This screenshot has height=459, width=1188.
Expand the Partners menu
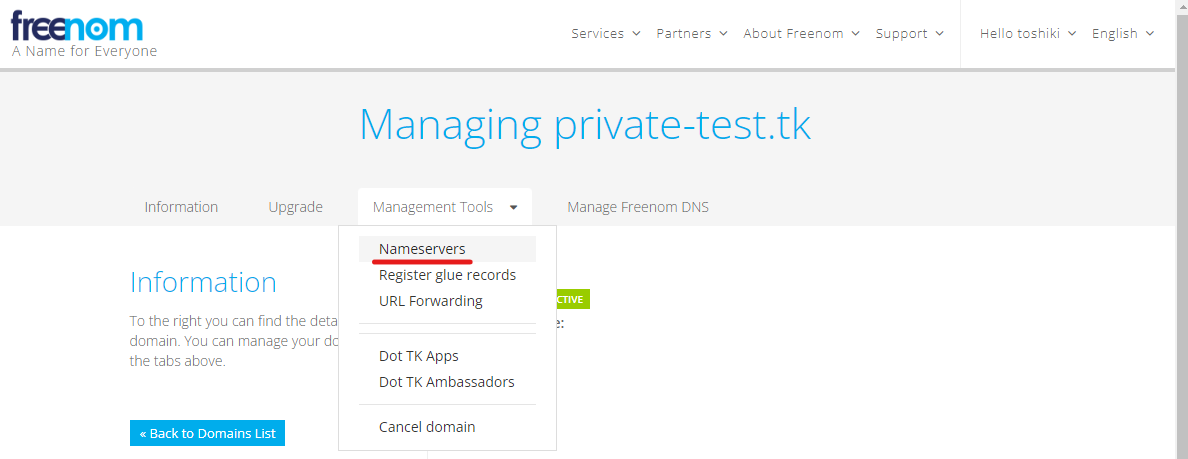pos(691,33)
